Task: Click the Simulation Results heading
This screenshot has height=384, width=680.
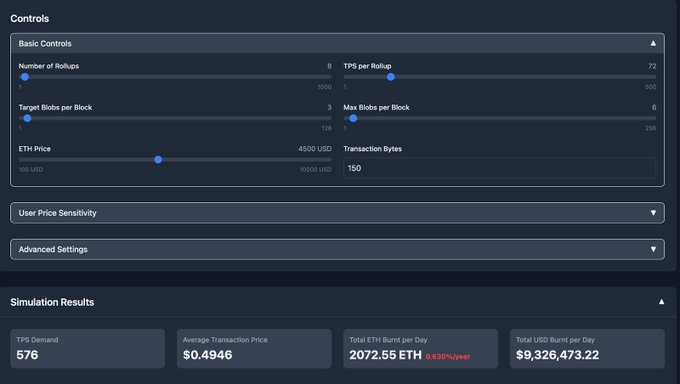Action: [52, 302]
